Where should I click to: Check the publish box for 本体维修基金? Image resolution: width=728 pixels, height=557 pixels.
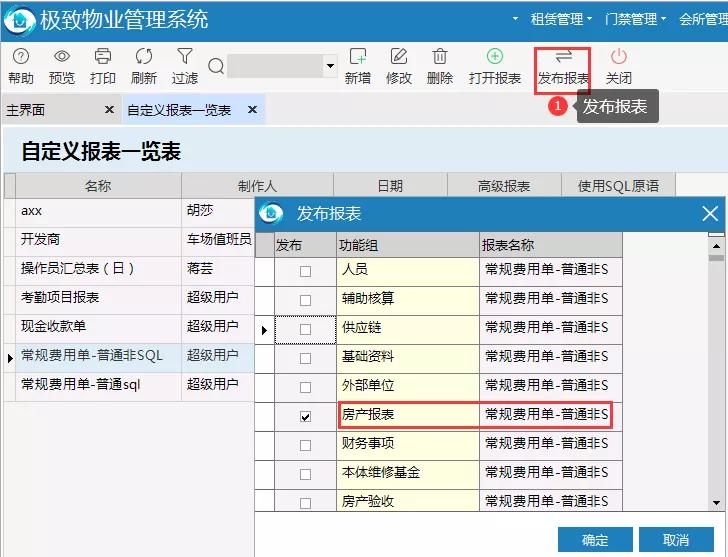tap(305, 474)
